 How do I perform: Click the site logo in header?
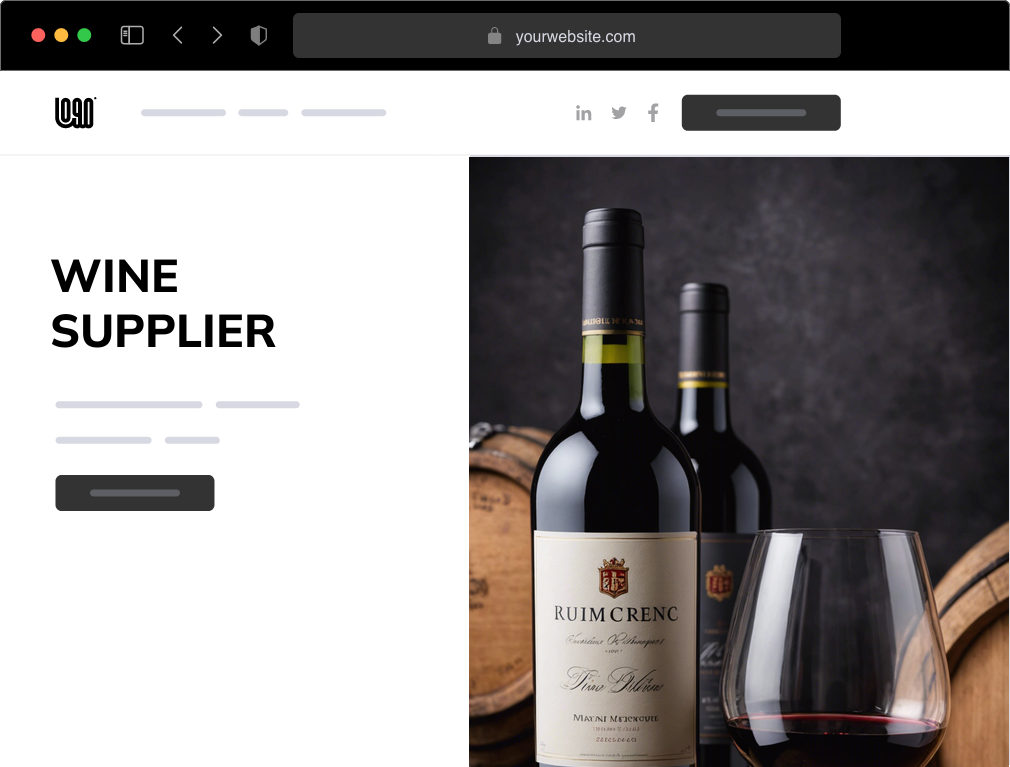coord(75,113)
